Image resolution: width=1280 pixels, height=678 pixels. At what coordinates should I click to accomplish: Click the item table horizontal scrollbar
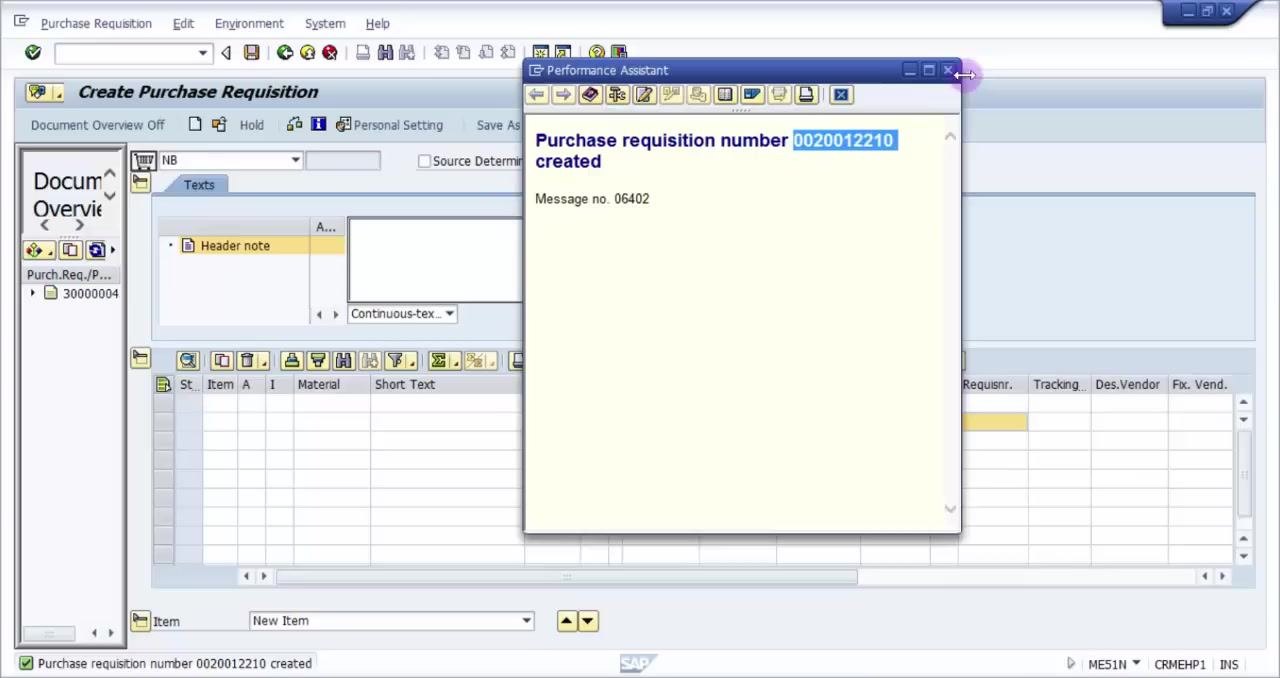pyautogui.click(x=567, y=576)
